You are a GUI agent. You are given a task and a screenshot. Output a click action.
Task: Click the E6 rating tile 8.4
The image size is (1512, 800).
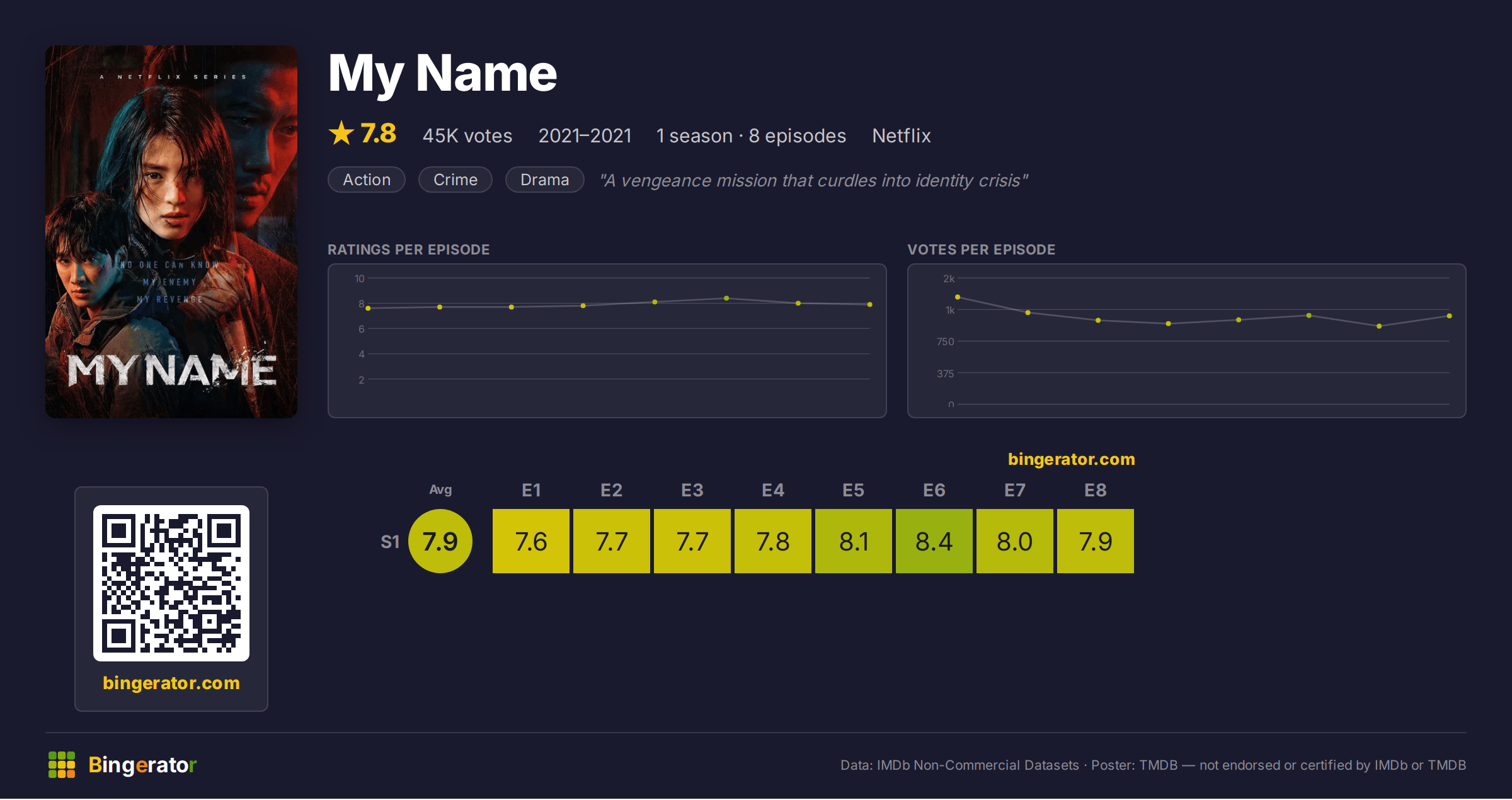coord(934,541)
